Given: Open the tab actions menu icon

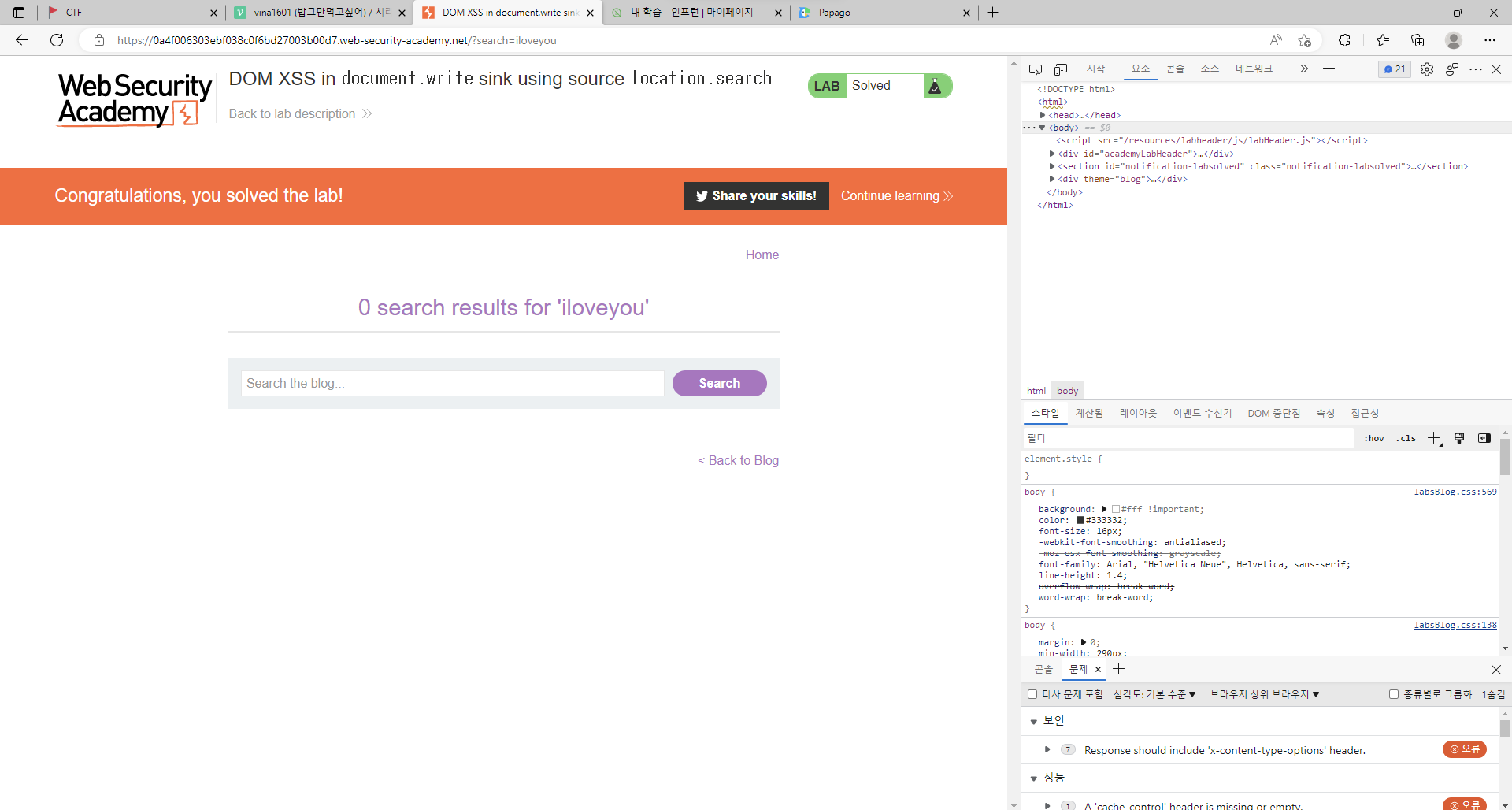Looking at the screenshot, I should pyautogui.click(x=19, y=13).
